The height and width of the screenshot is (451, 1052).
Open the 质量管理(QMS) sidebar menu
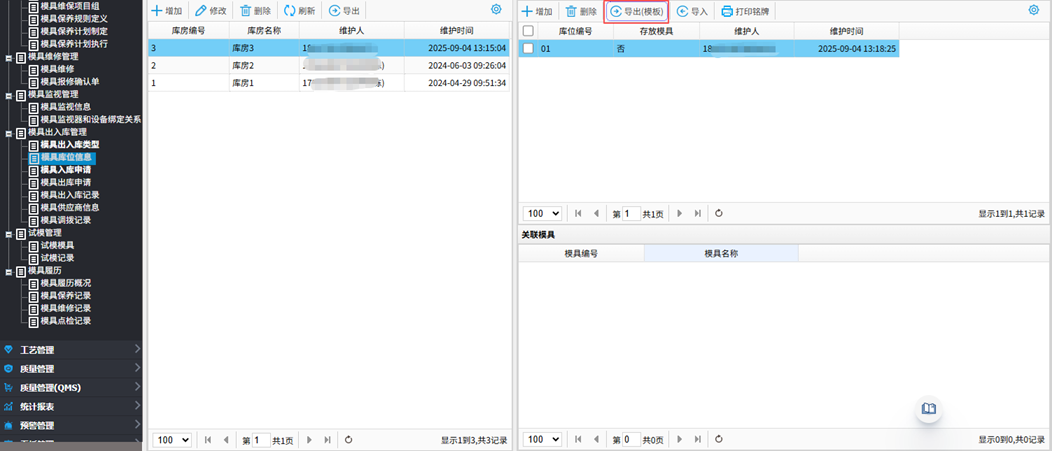coord(70,387)
